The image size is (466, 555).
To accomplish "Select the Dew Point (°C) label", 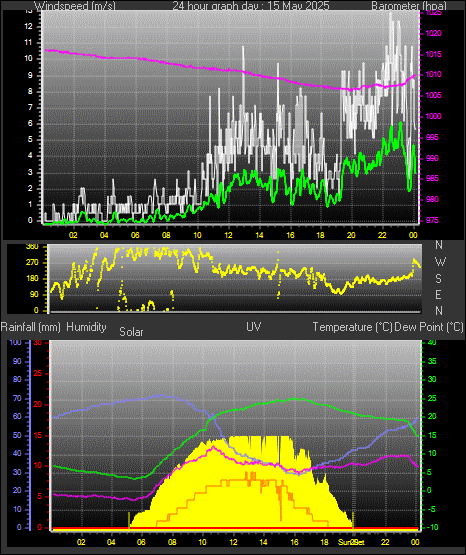I will (x=428, y=327).
